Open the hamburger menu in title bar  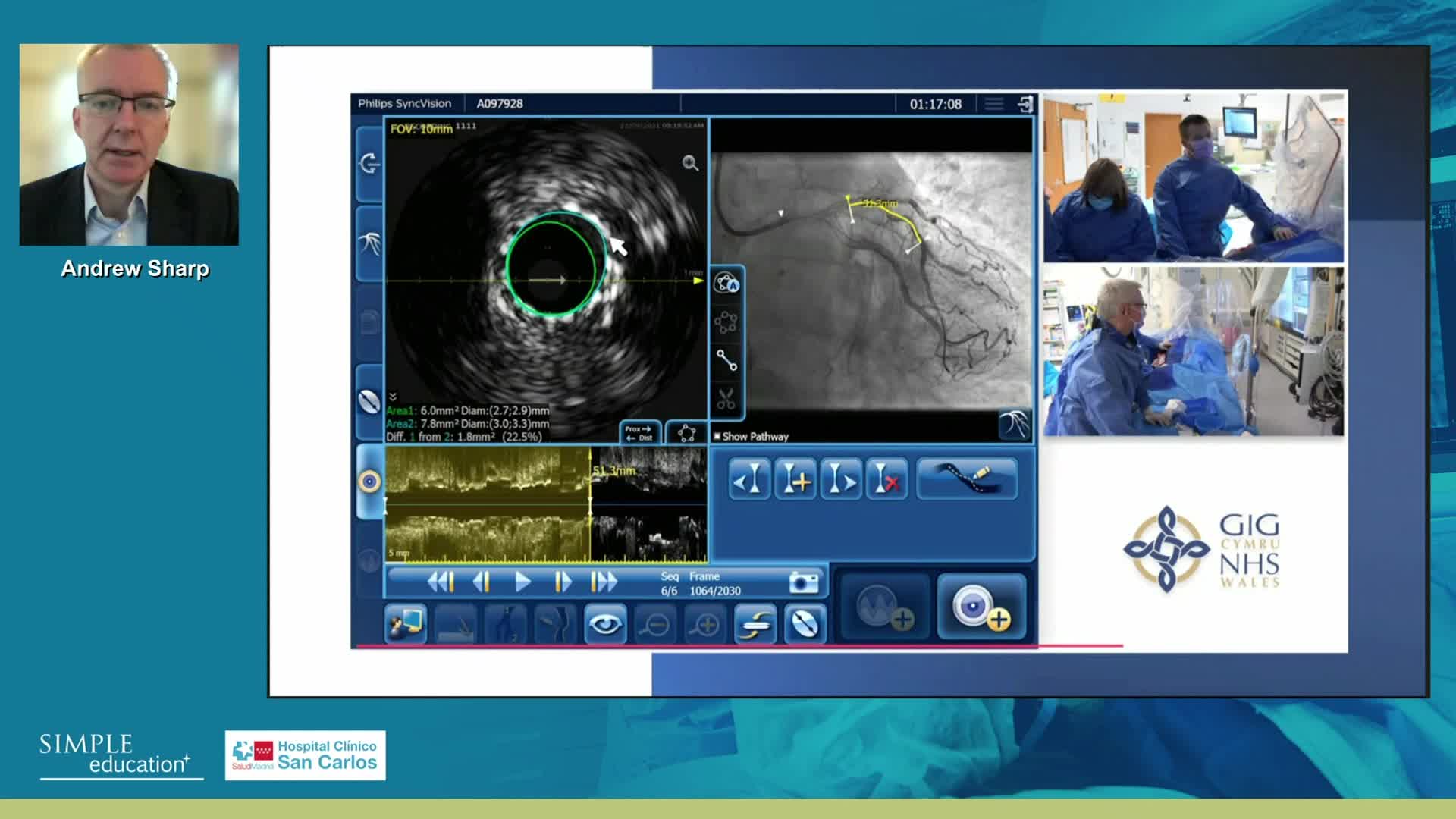click(x=993, y=104)
